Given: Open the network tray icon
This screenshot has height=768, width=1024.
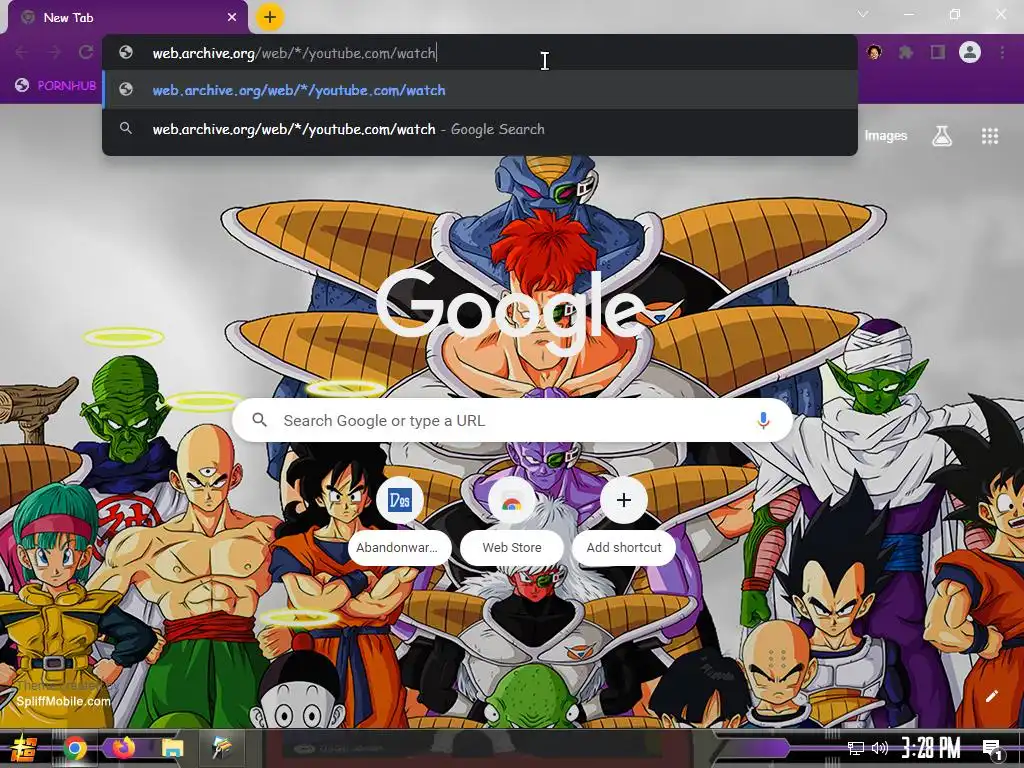Looking at the screenshot, I should [x=855, y=748].
